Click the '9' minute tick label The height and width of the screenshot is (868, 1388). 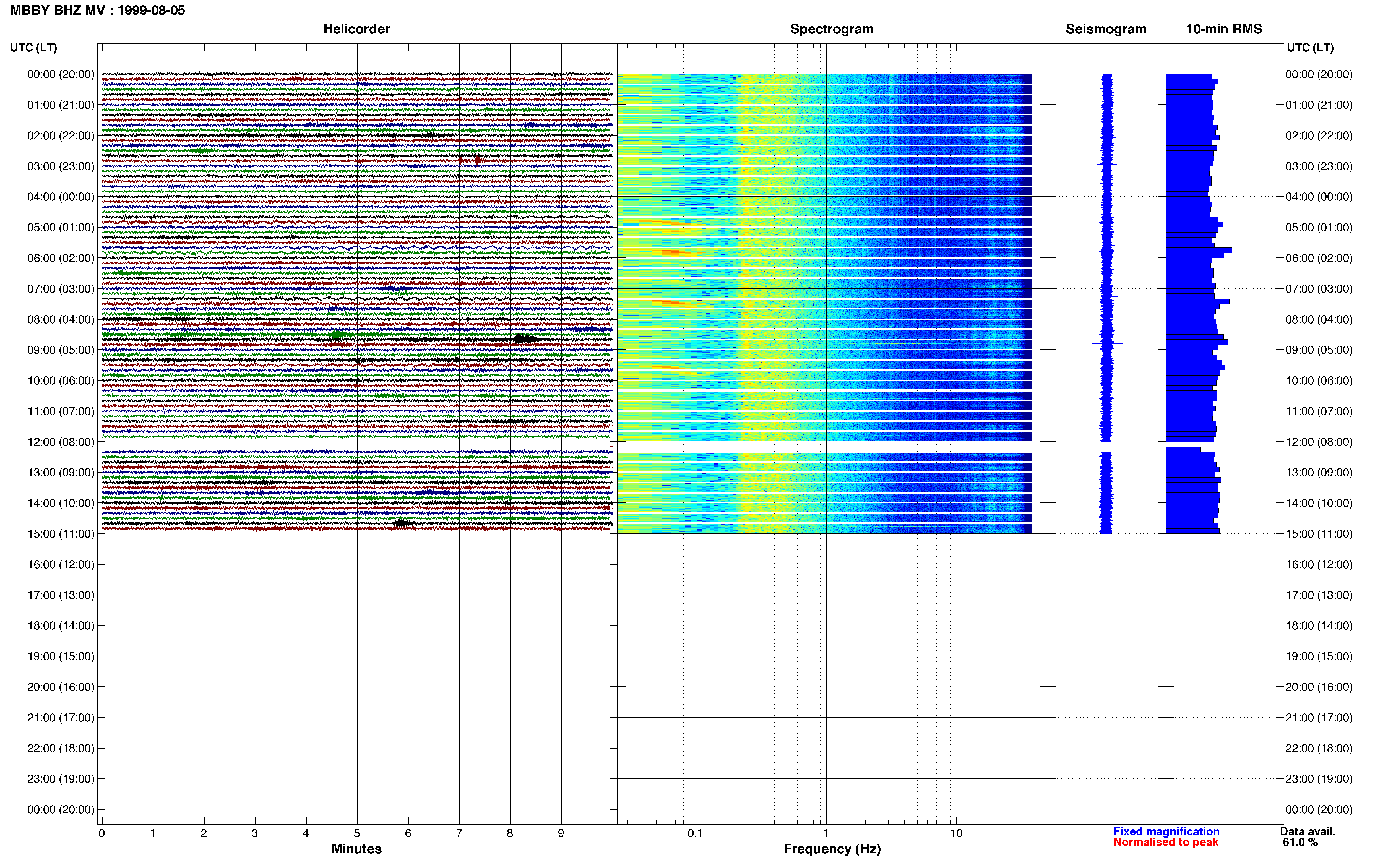tap(561, 833)
